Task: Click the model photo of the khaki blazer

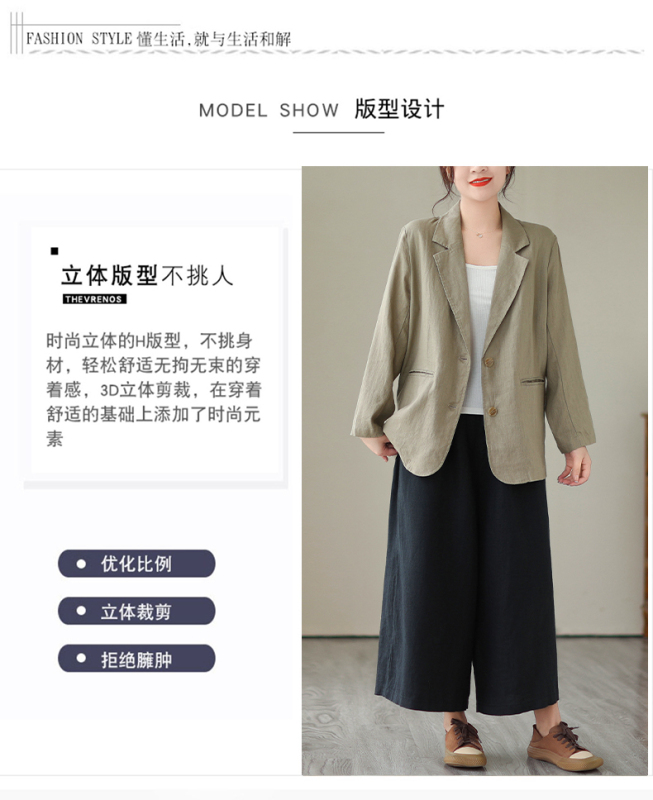Action: [x=474, y=470]
